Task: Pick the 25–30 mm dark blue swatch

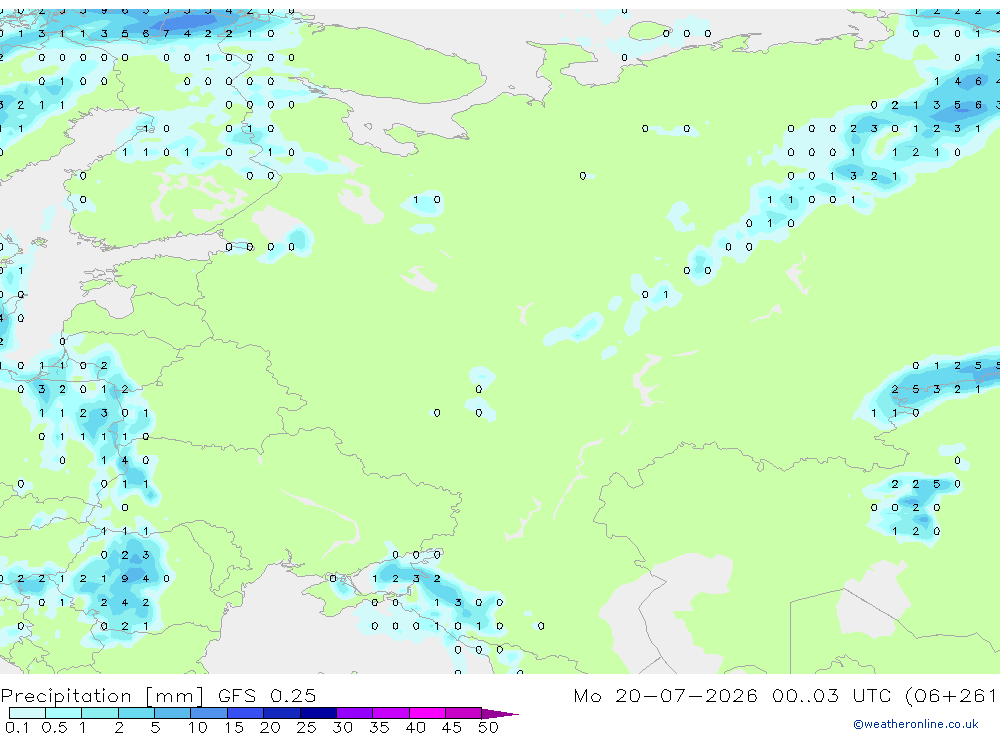Action: [x=318, y=713]
